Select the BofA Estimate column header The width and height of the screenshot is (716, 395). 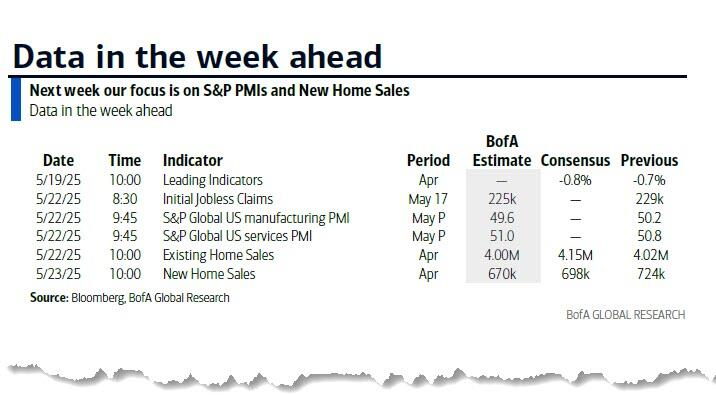click(x=502, y=151)
